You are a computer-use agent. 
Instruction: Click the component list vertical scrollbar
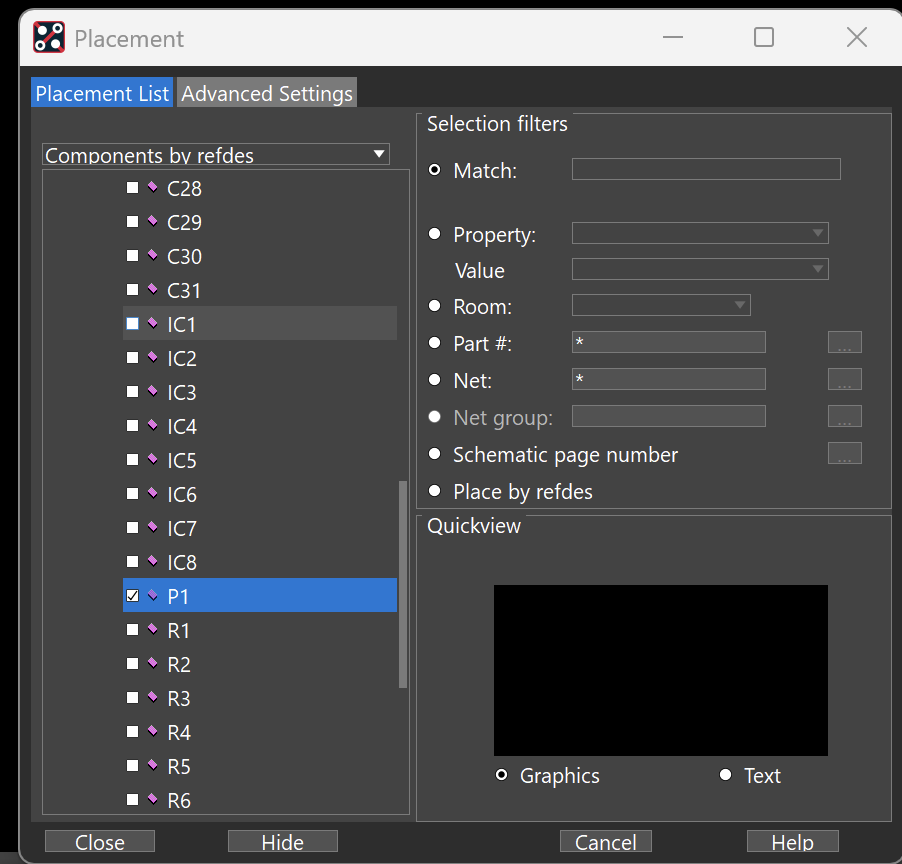tap(403, 584)
